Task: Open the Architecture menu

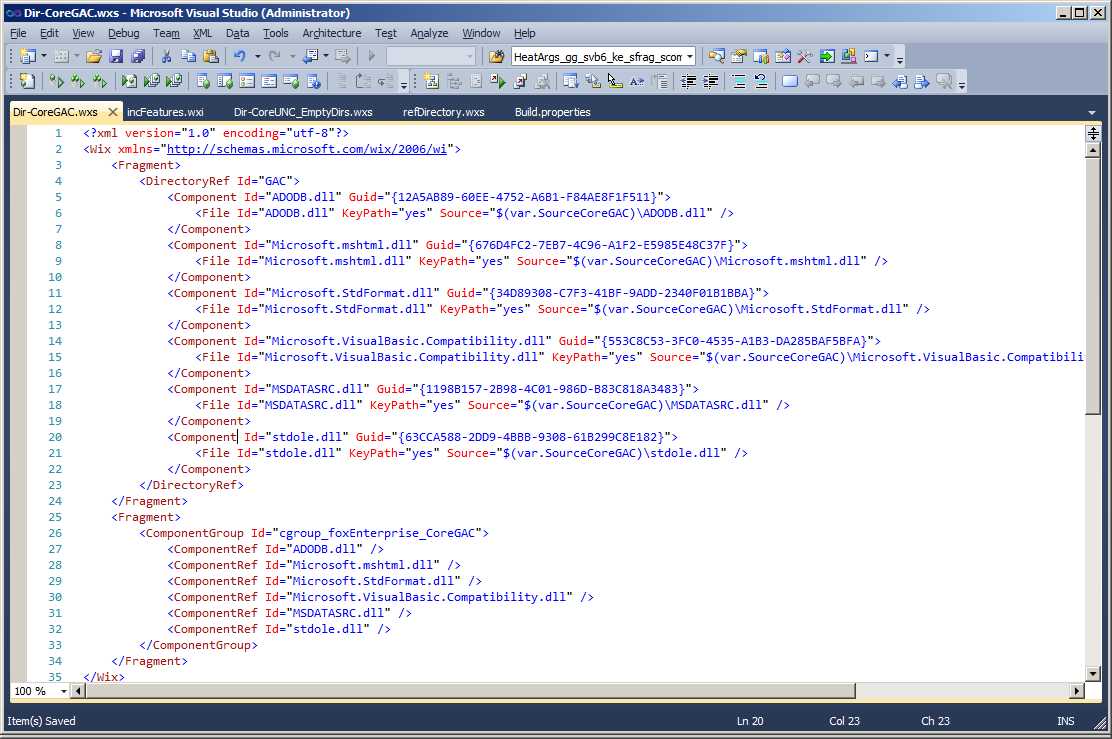Action: [332, 33]
